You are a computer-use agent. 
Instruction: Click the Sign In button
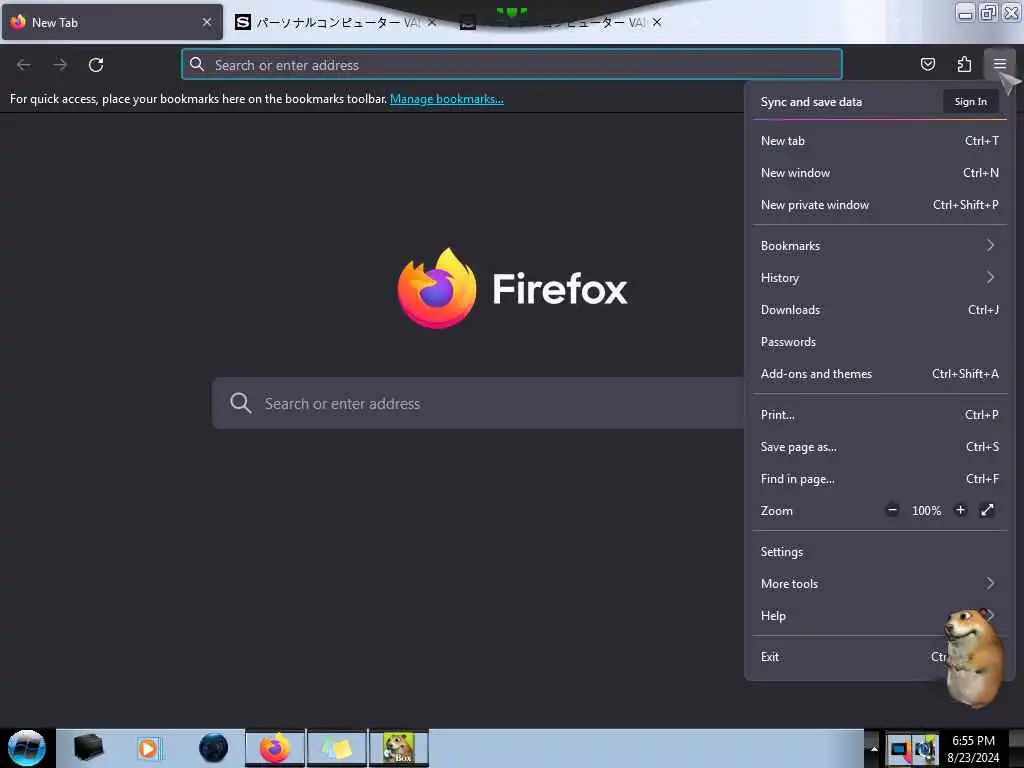(970, 101)
